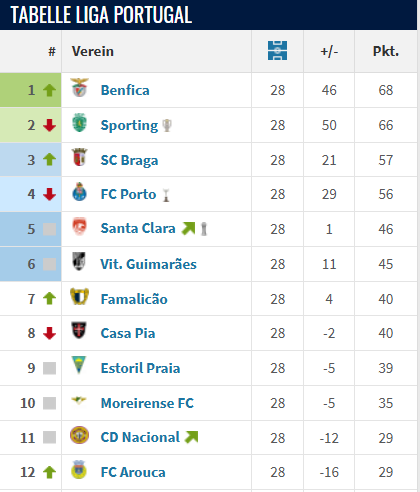420x492 pixels.
Task: Click the trophy icon beside Sporting
Action: pyautogui.click(x=167, y=126)
